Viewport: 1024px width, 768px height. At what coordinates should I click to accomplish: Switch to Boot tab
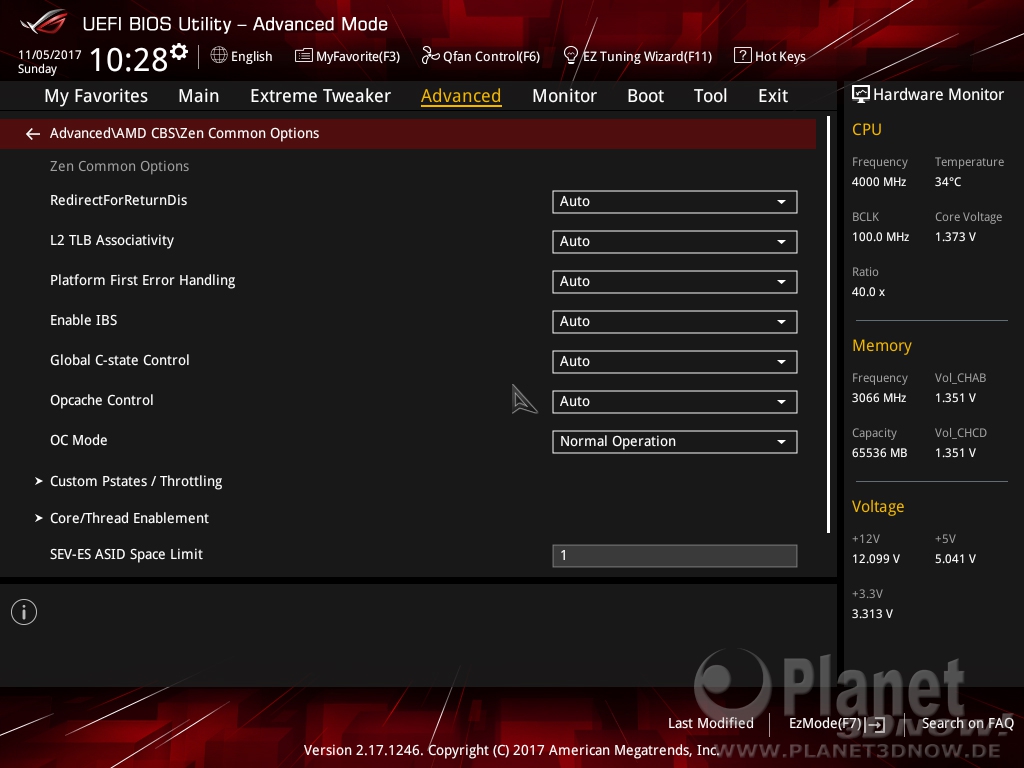[645, 96]
